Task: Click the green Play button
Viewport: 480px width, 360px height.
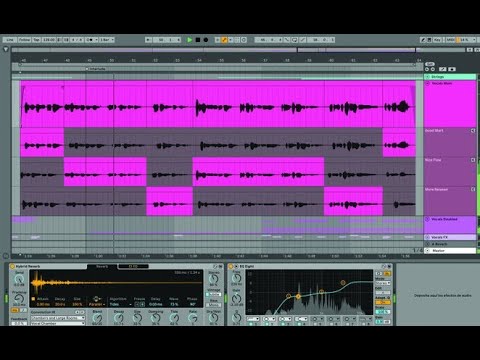Action: click(189, 40)
